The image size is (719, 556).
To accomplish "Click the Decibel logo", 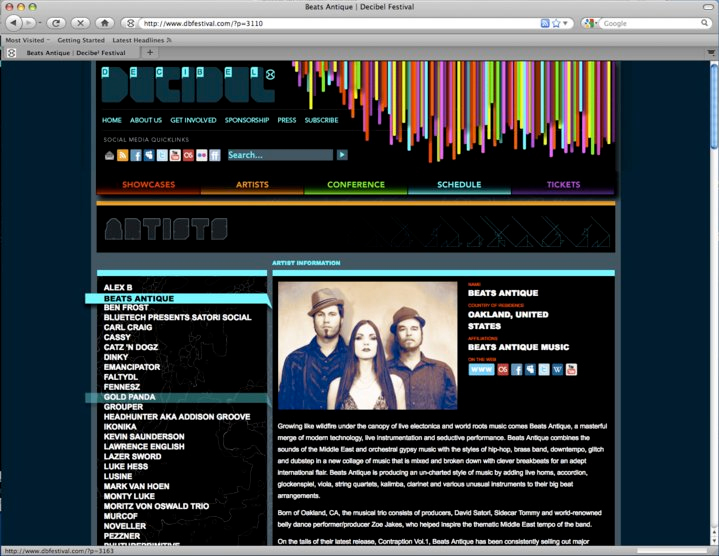I will [188, 85].
